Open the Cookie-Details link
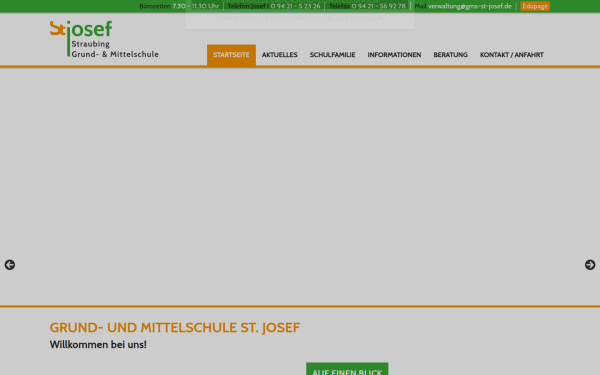This screenshot has width=600, height=375. pyautogui.click(x=240, y=18)
